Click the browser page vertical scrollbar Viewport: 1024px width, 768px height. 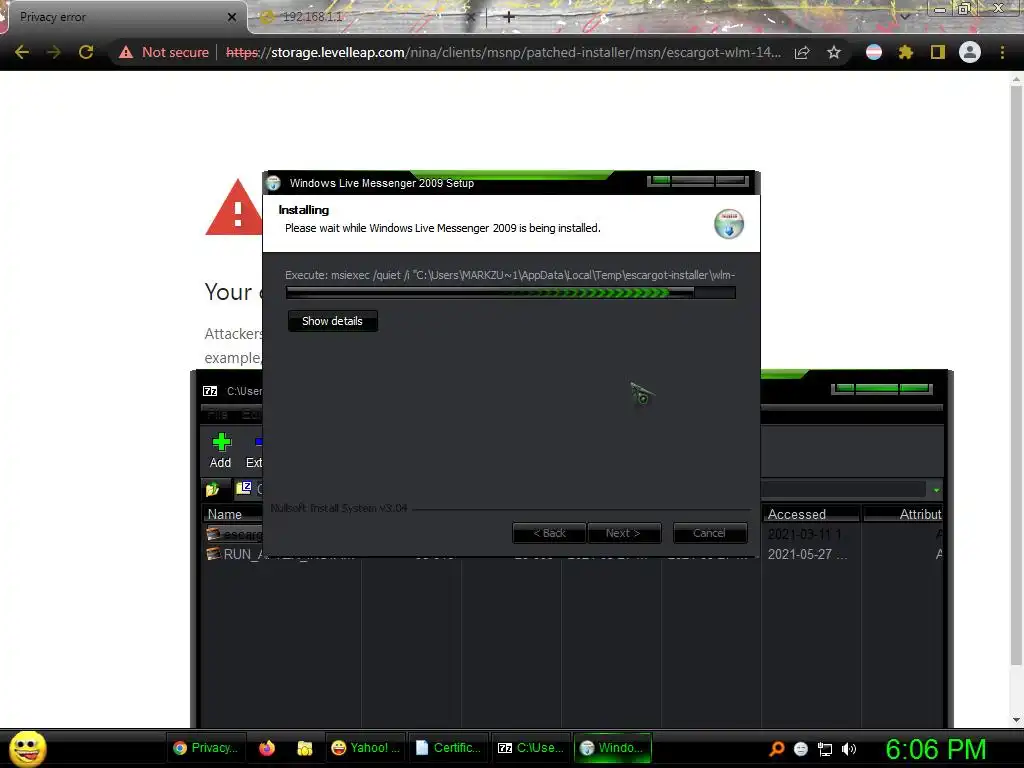click(1016, 376)
